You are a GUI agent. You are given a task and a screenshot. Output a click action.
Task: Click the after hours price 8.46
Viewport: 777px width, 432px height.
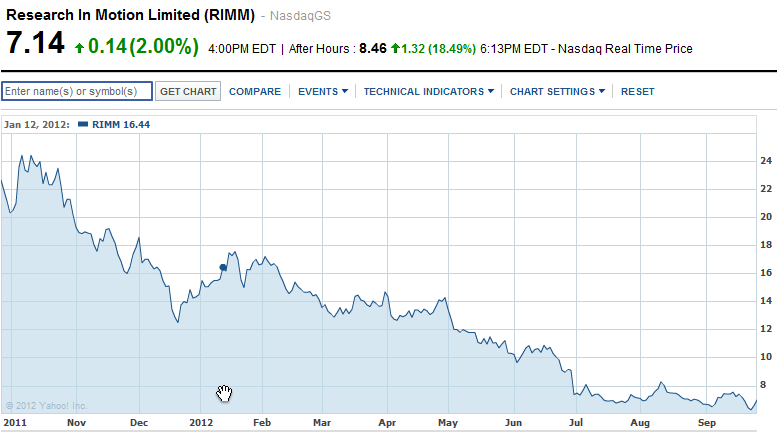click(373, 49)
